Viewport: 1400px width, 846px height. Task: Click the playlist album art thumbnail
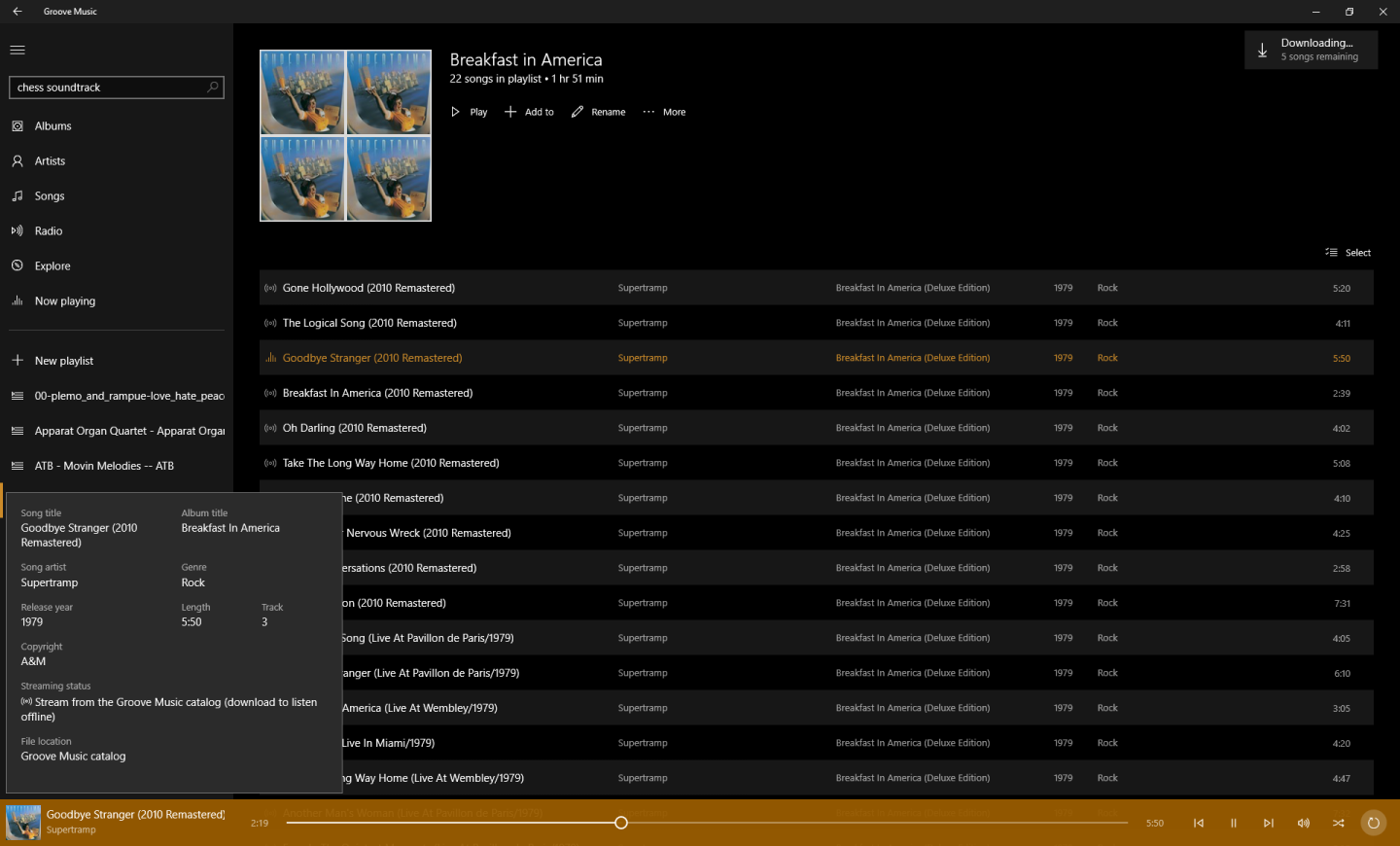(x=345, y=135)
